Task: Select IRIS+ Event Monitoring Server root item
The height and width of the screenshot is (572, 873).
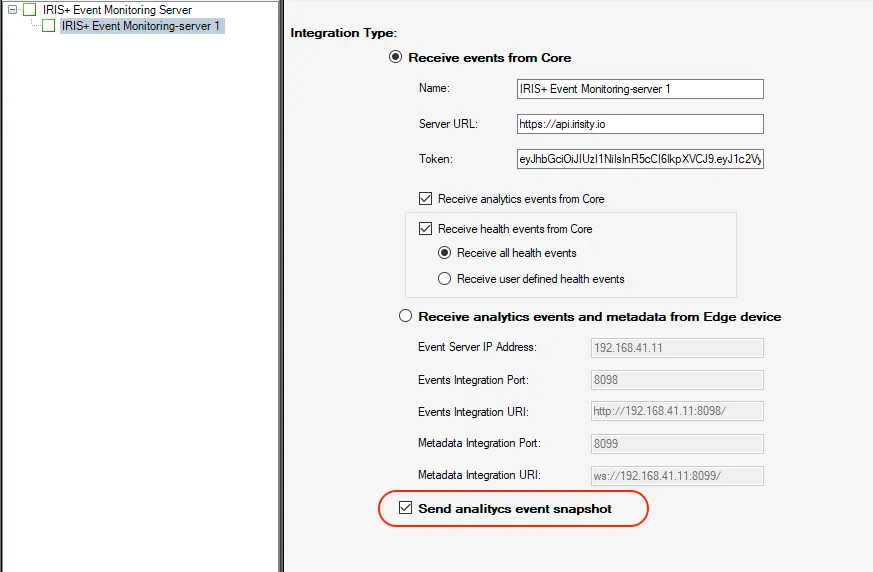Action: click(117, 9)
